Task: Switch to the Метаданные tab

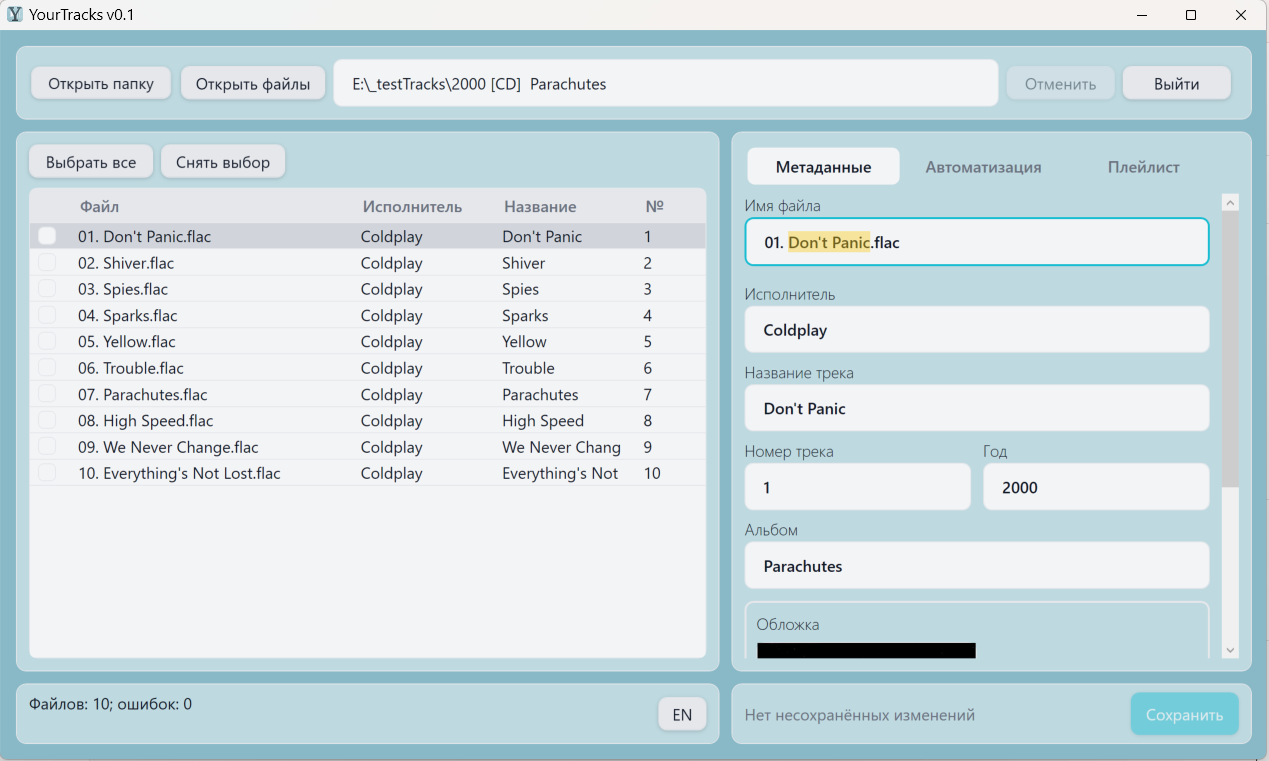Action: pyautogui.click(x=823, y=167)
